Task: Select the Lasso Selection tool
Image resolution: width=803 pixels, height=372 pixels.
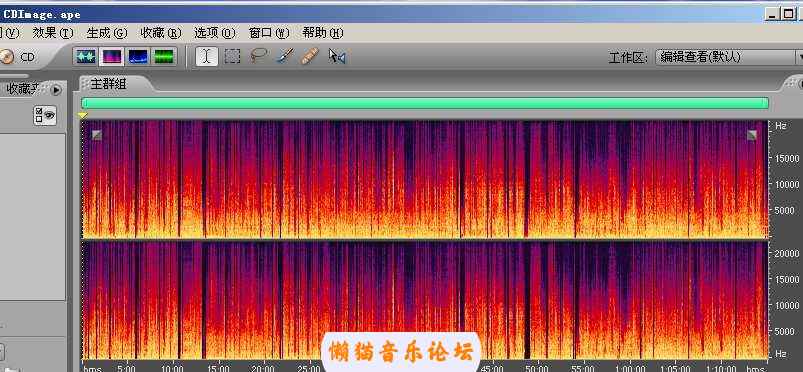Action: [259, 56]
